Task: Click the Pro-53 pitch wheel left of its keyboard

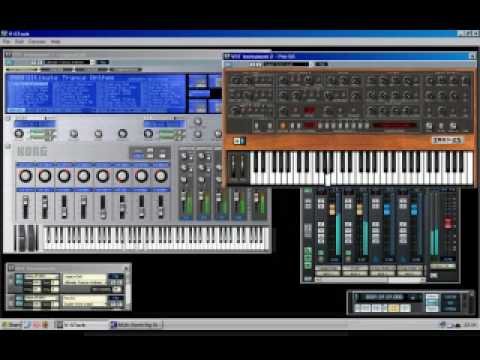Action: coord(234,166)
